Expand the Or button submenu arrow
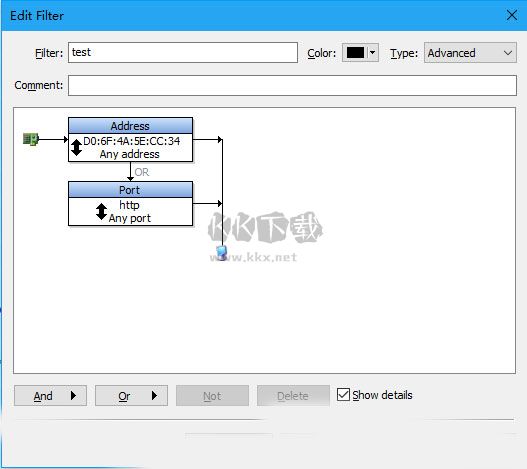Screen dimensions: 527x469 [154, 395]
